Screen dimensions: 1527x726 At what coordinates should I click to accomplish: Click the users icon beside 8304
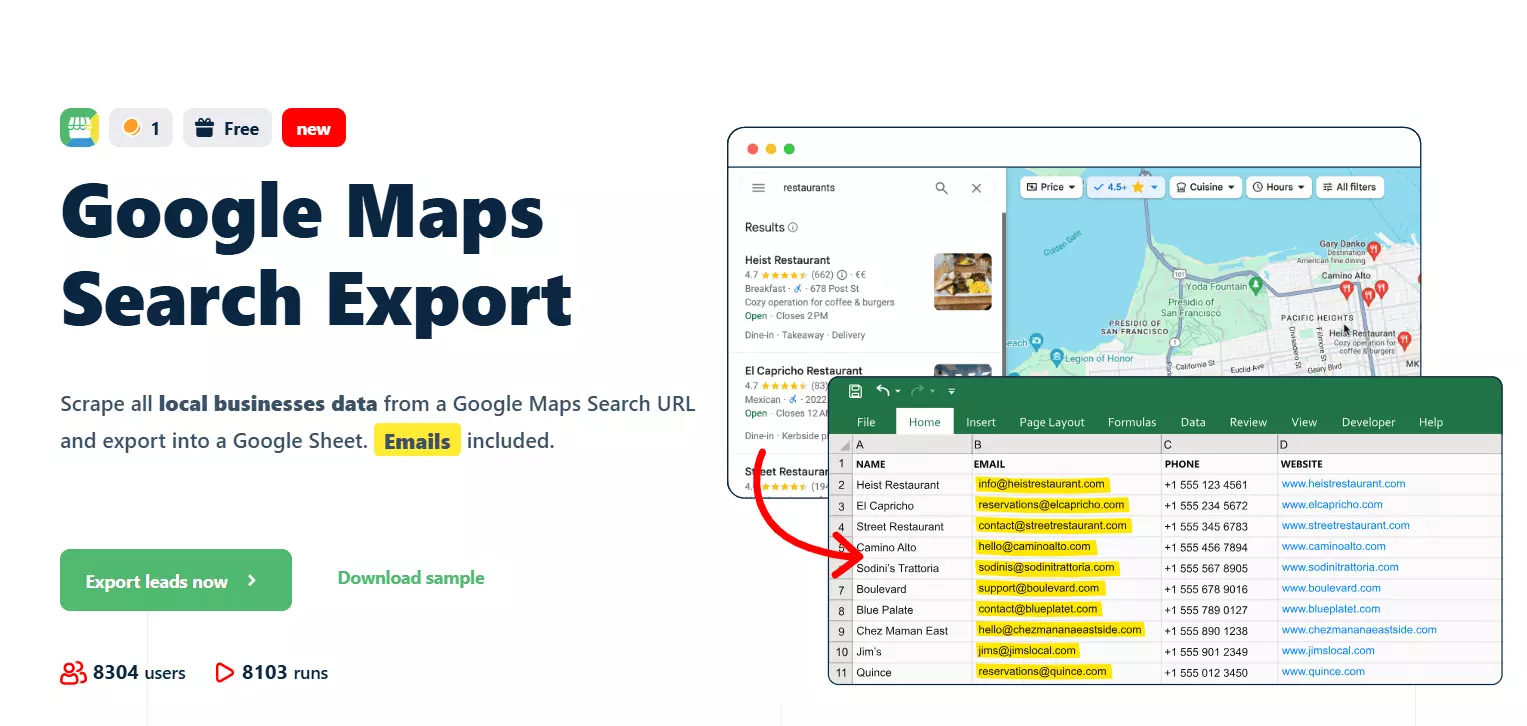pos(73,672)
